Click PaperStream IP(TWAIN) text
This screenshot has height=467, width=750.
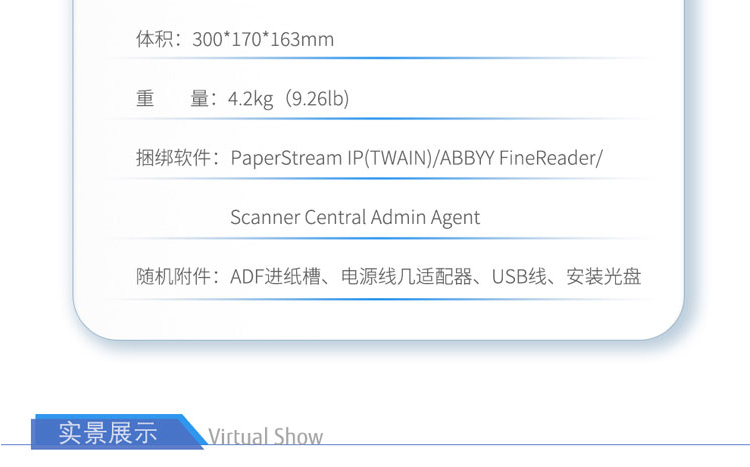(331, 158)
